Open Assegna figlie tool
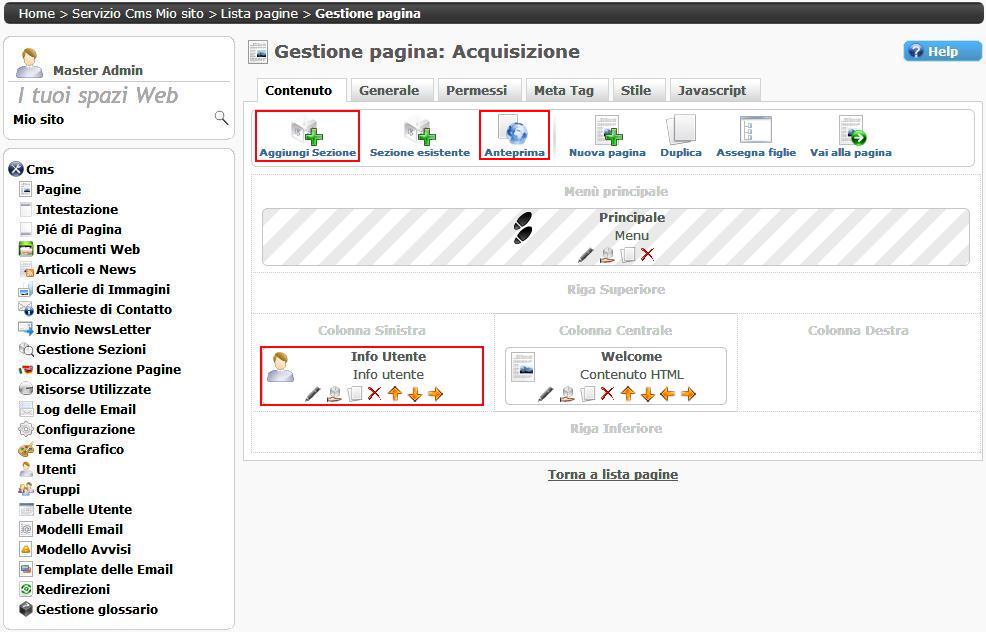986x632 pixels. (x=755, y=135)
